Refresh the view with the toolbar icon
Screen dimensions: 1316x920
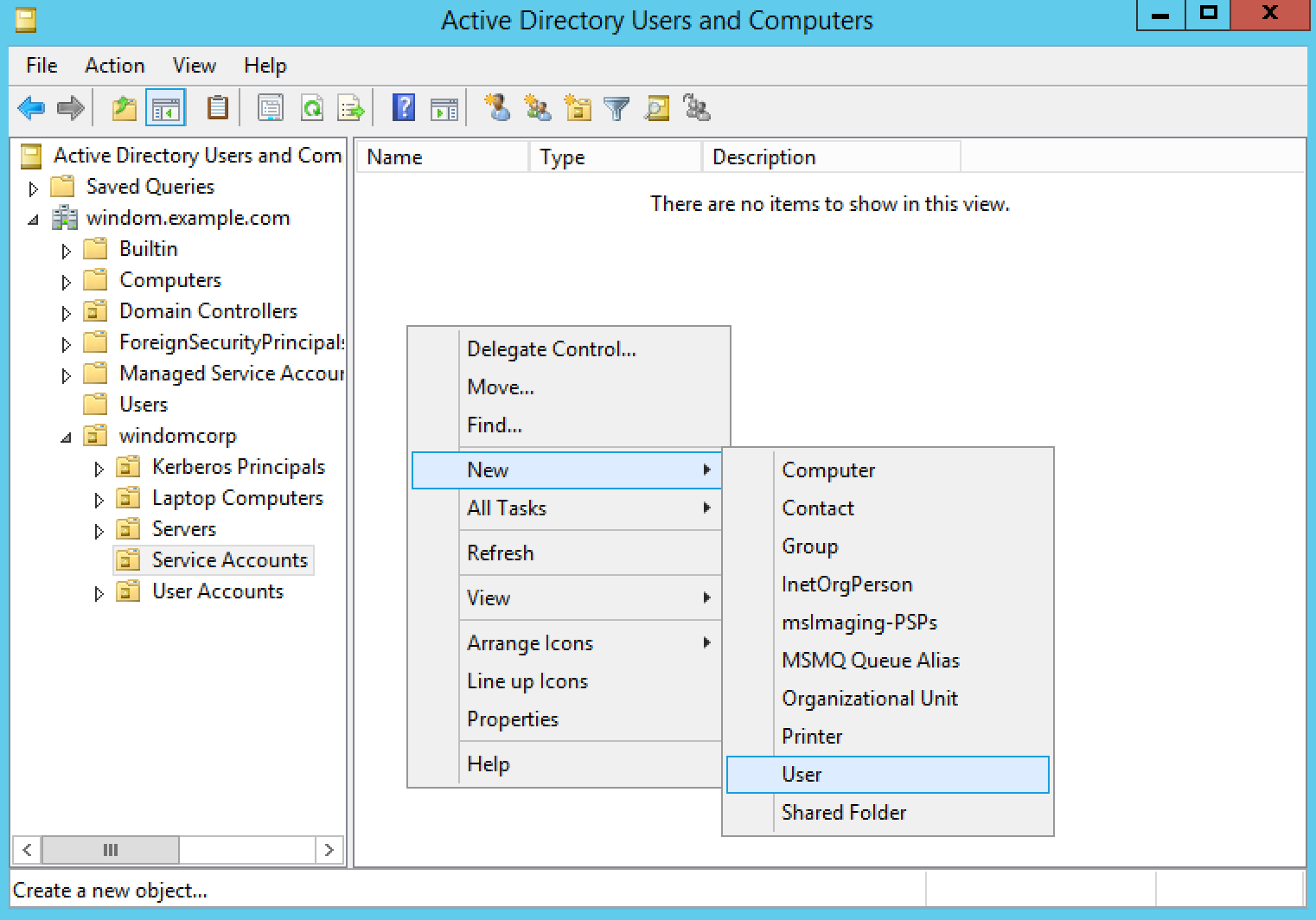point(312,108)
